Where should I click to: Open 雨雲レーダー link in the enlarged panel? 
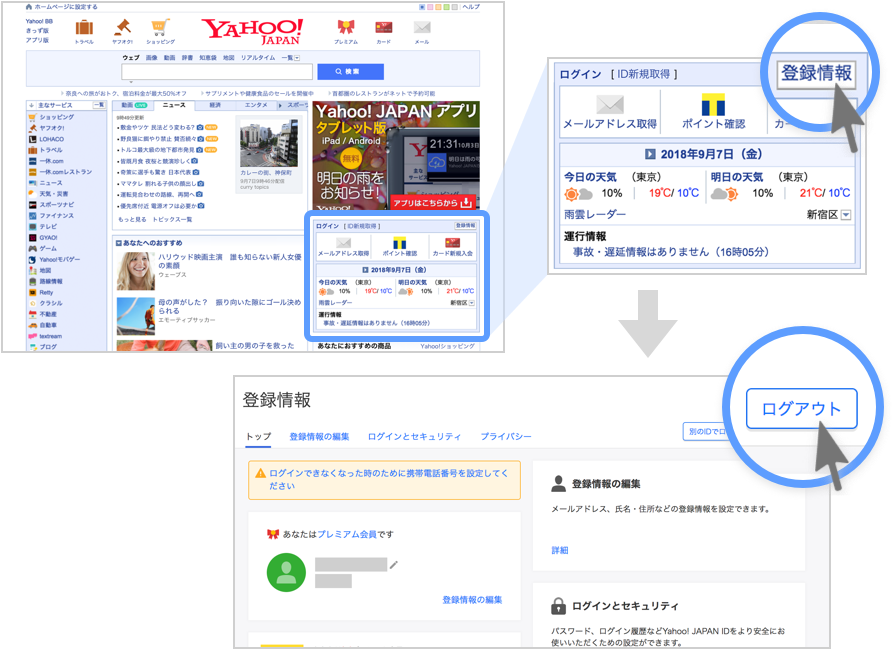tap(594, 214)
